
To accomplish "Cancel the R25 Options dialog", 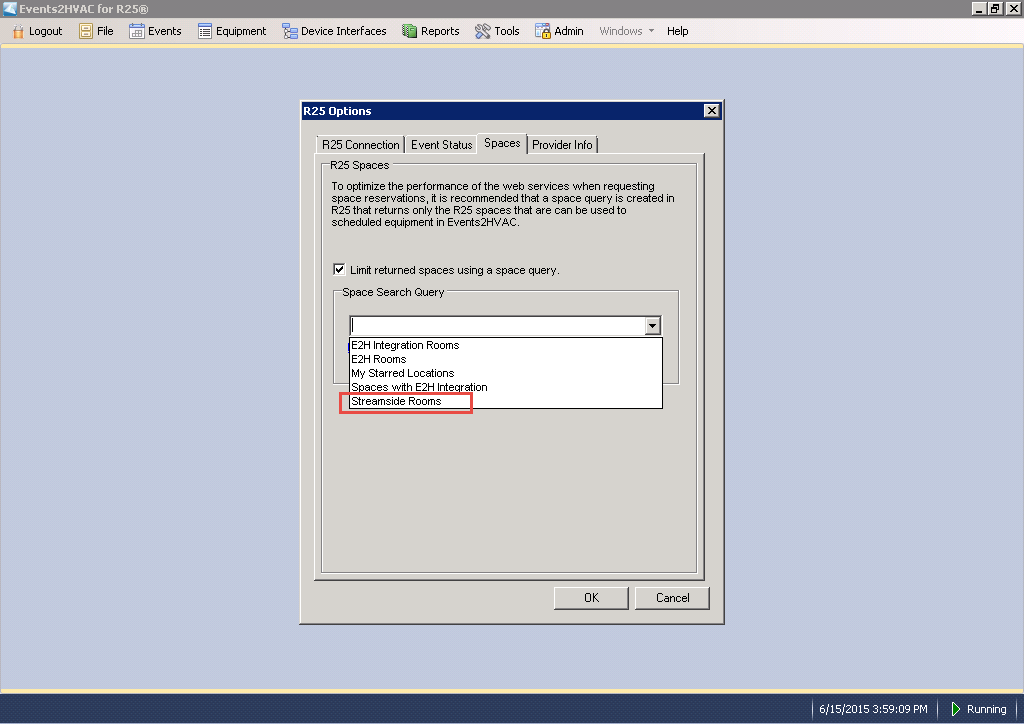I will pos(672,598).
